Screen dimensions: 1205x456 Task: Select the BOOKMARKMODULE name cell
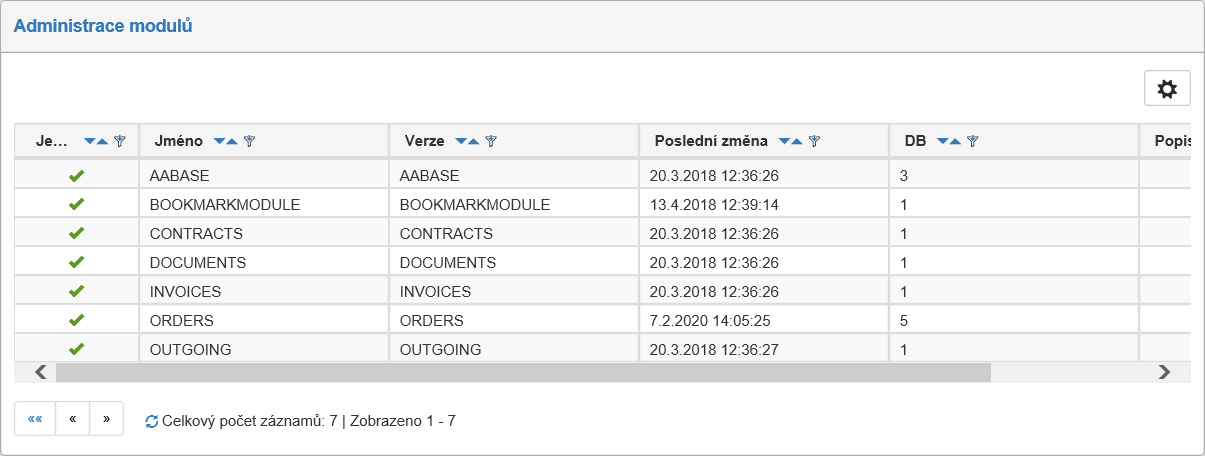[x=225, y=205]
